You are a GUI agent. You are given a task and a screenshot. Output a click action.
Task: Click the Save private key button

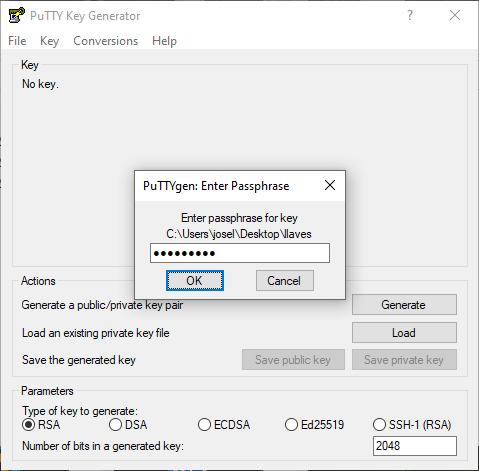point(404,360)
